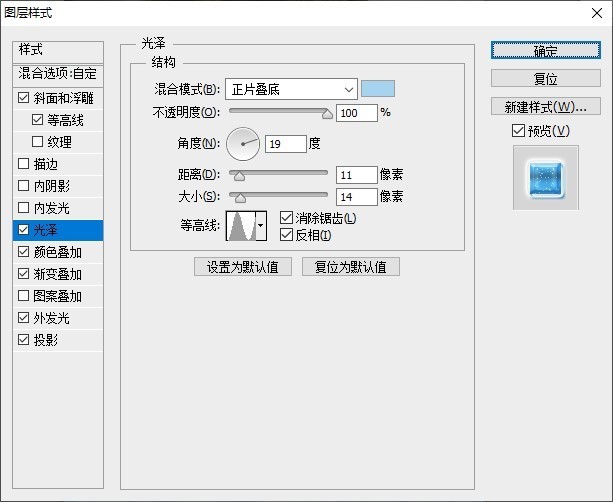Click the 新建样式(W)... button

point(545,106)
